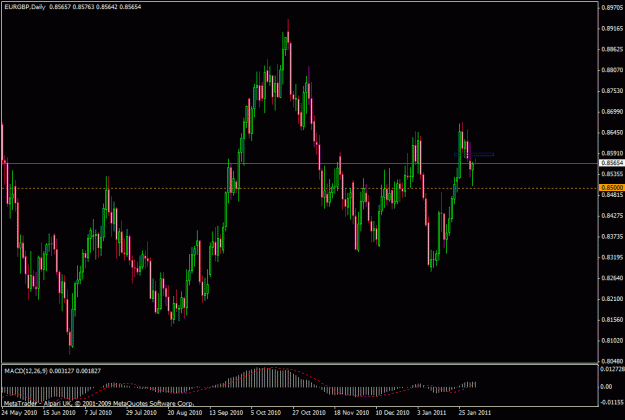Click the 25 Jan 2011 date label
Image resolution: width=625 pixels, height=420 pixels.
click(475, 413)
